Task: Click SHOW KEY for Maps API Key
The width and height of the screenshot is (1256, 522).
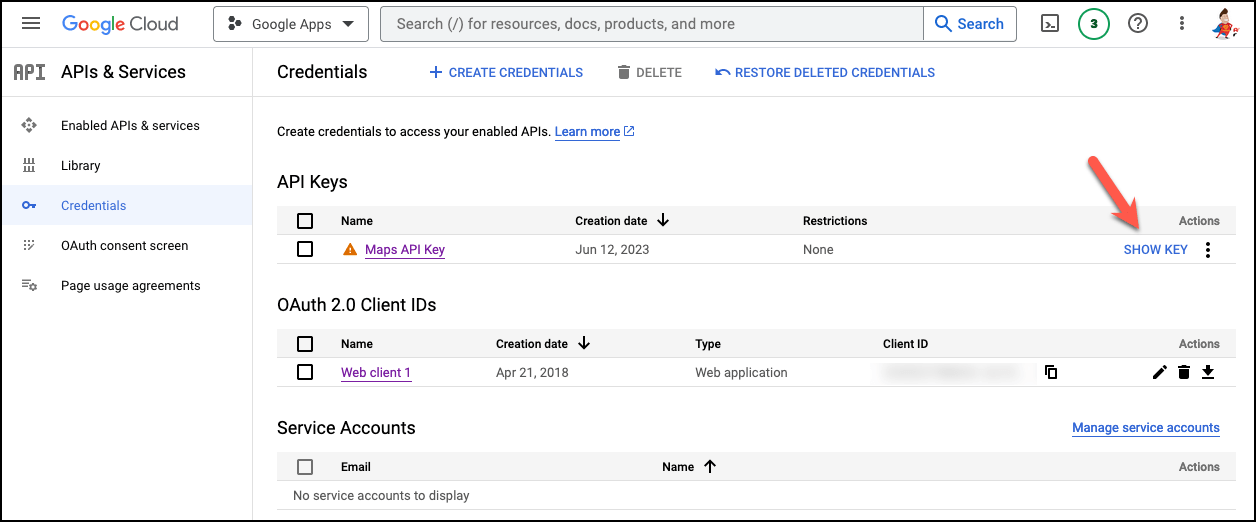Action: tap(1155, 249)
